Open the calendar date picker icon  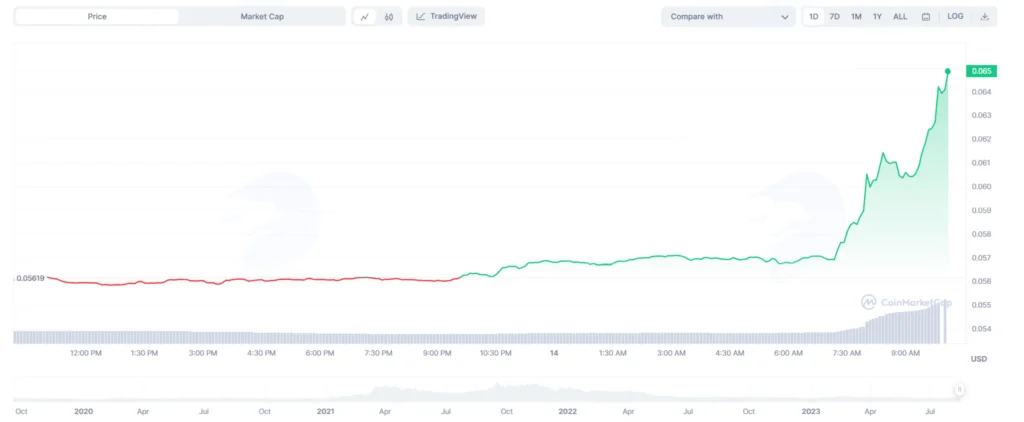coord(925,17)
